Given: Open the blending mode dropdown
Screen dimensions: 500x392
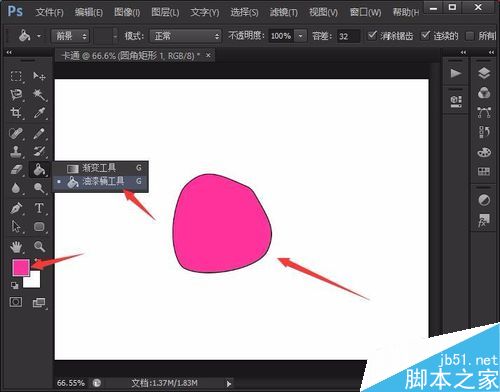Looking at the screenshot, I should tap(185, 36).
